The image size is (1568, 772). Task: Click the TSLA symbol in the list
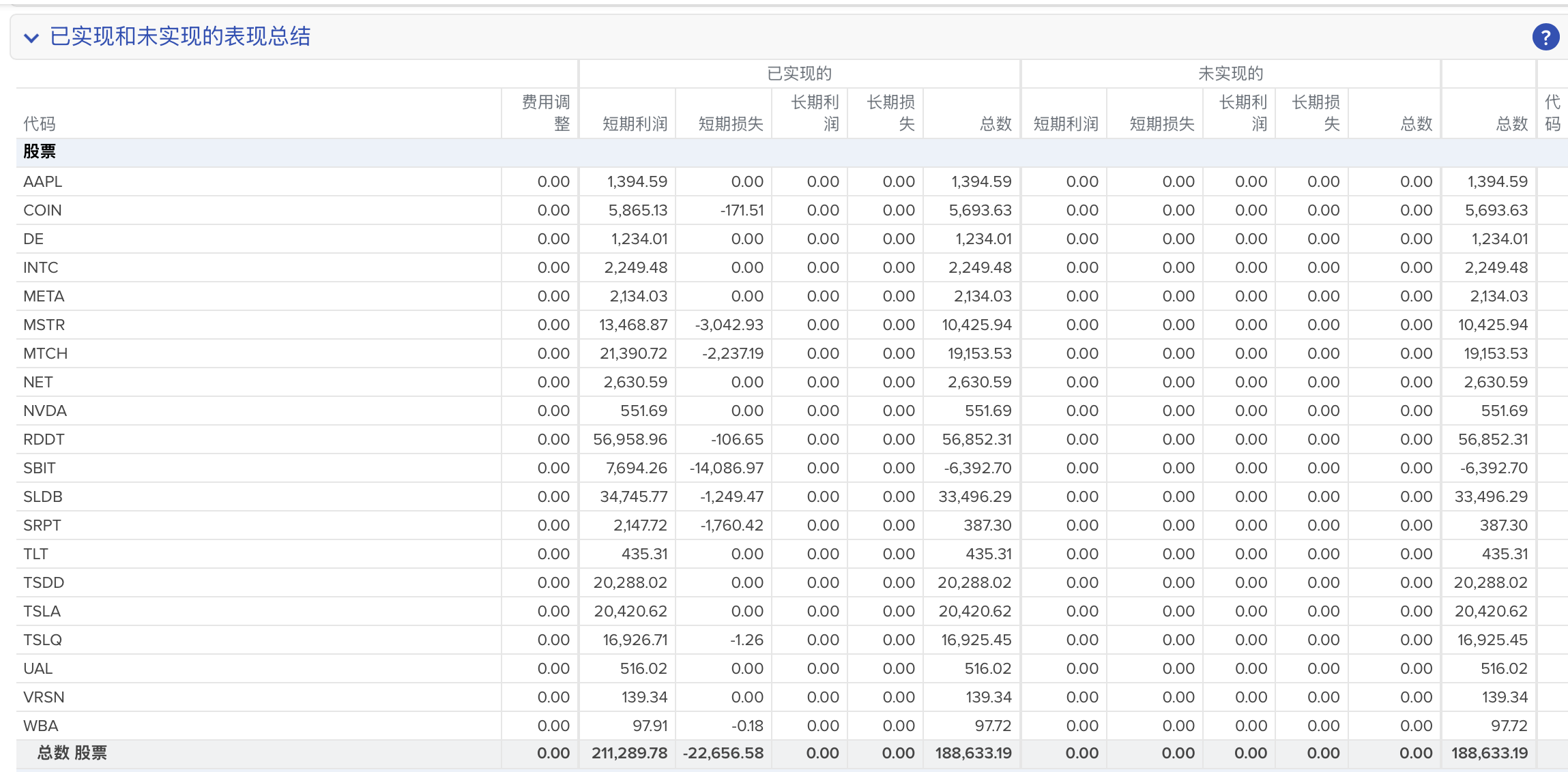coord(42,611)
